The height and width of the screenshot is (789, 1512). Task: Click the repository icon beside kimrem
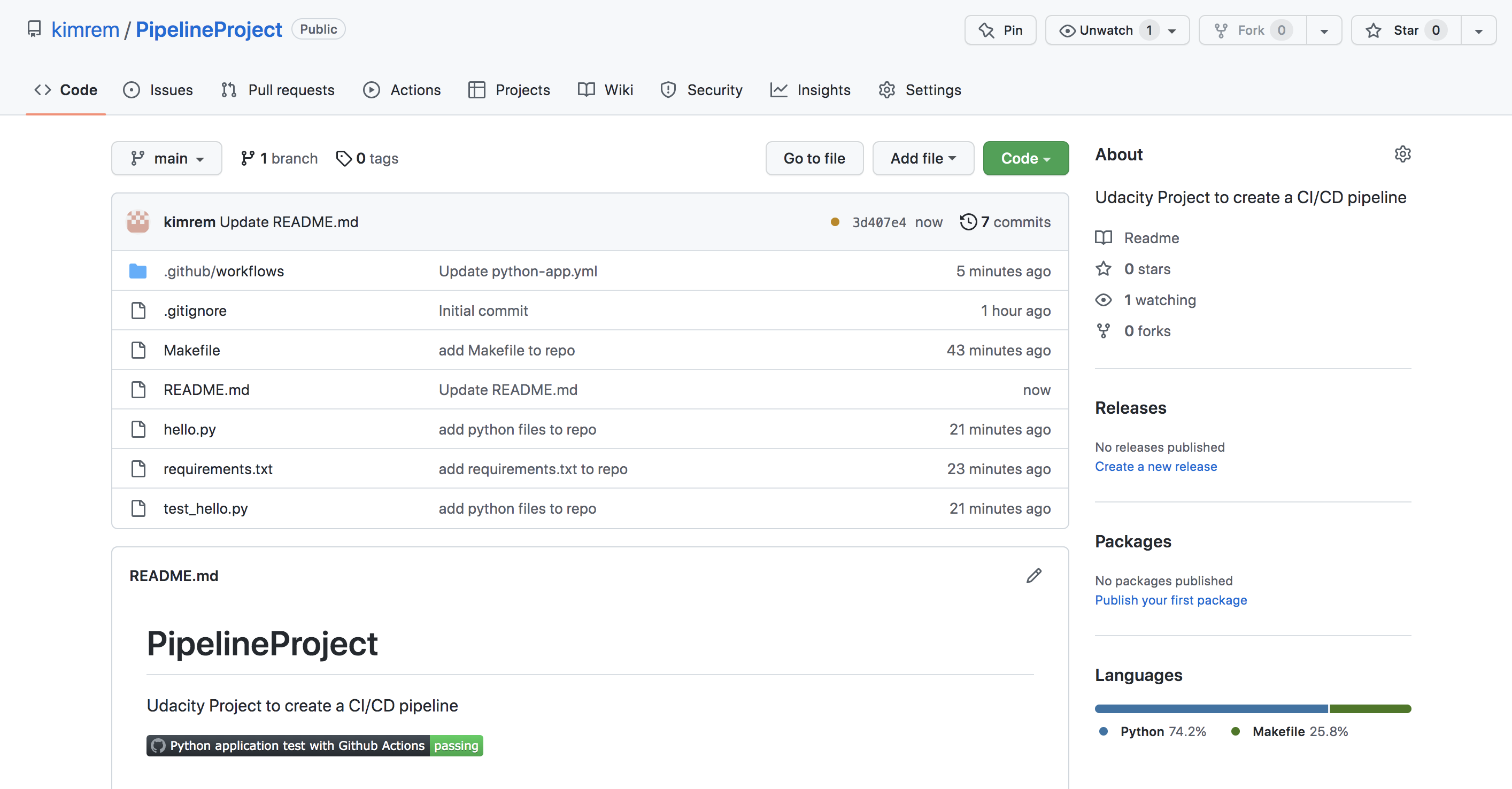coord(35,29)
